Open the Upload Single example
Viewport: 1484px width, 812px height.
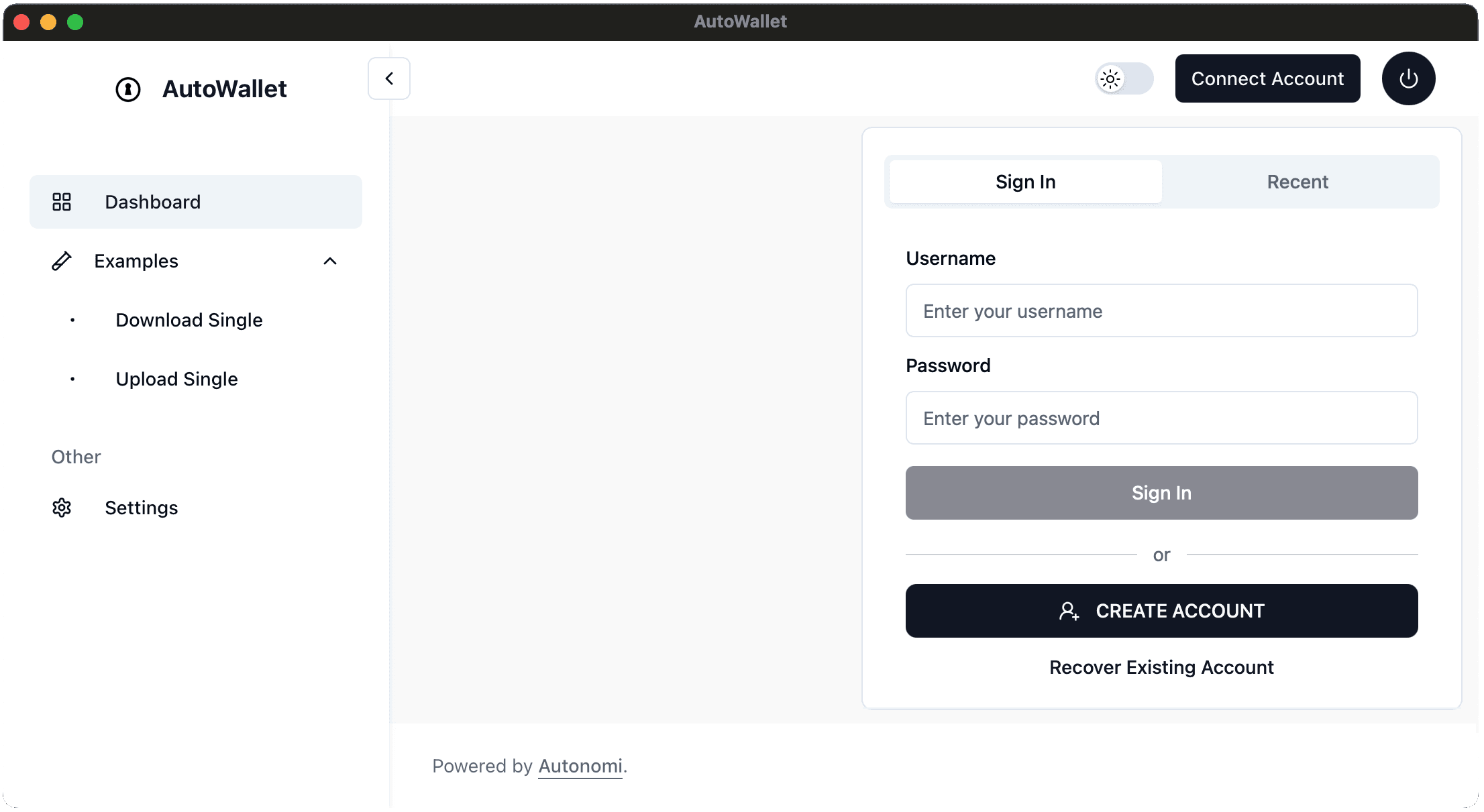[x=177, y=379]
